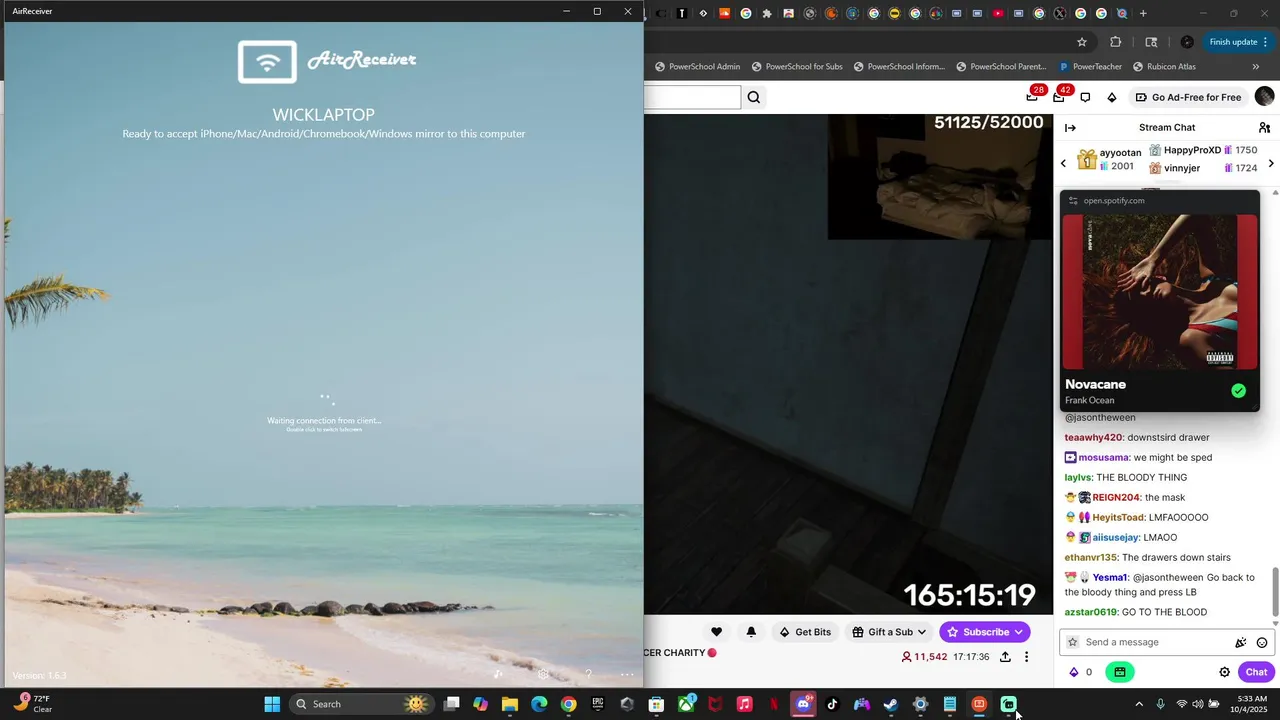Open the chat community users icon
1280x720 pixels.
[1264, 127]
